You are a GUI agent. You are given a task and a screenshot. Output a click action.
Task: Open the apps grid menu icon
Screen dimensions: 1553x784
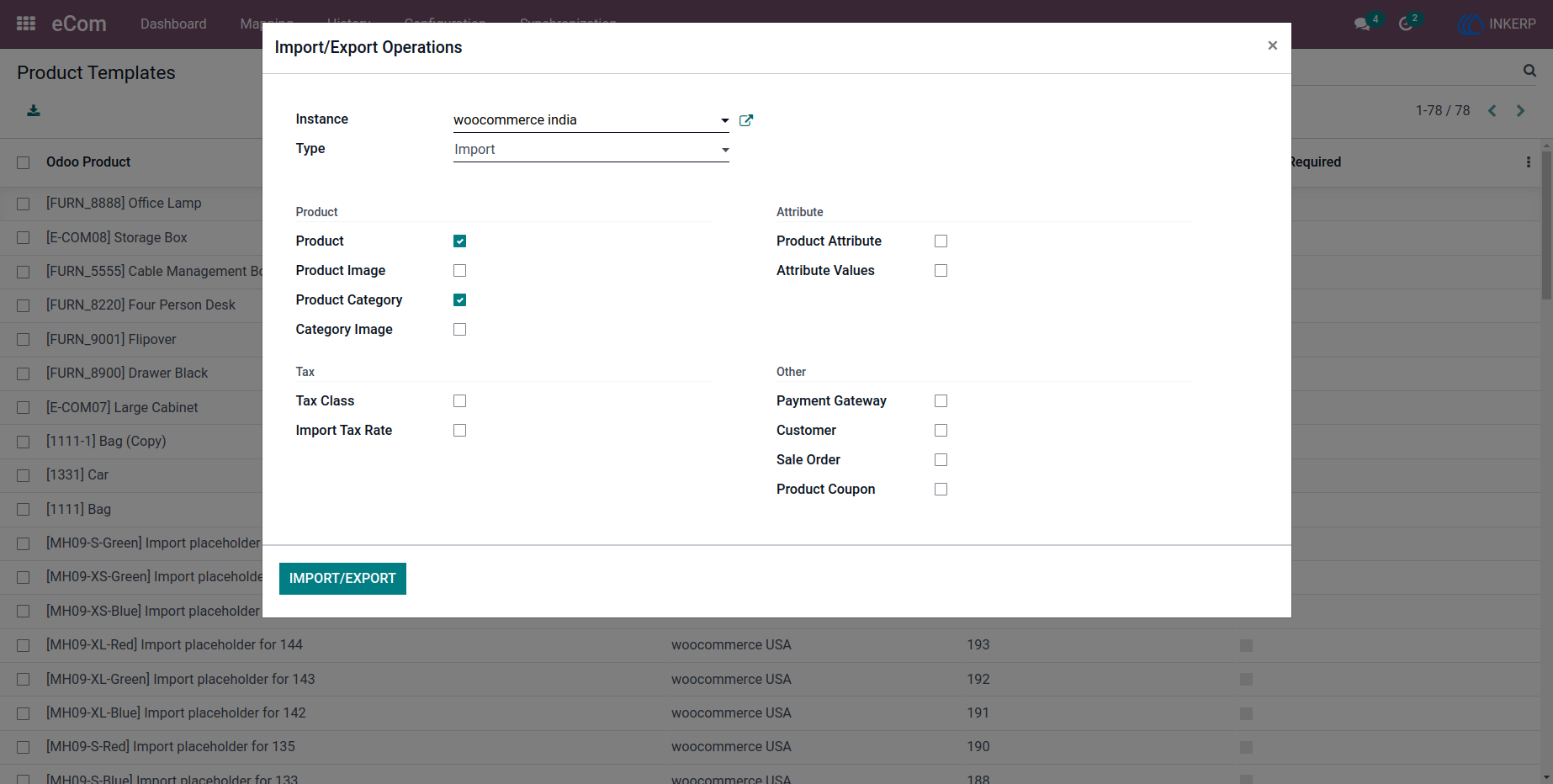[26, 24]
